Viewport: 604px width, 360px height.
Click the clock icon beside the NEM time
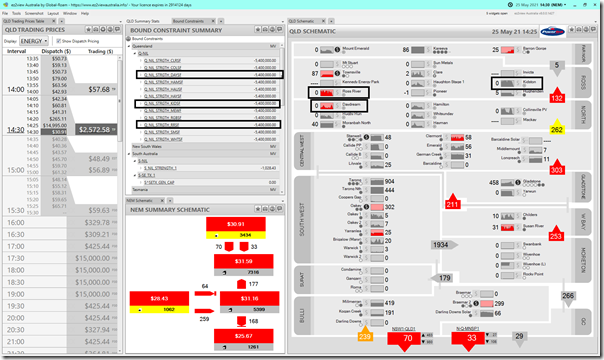510,5
